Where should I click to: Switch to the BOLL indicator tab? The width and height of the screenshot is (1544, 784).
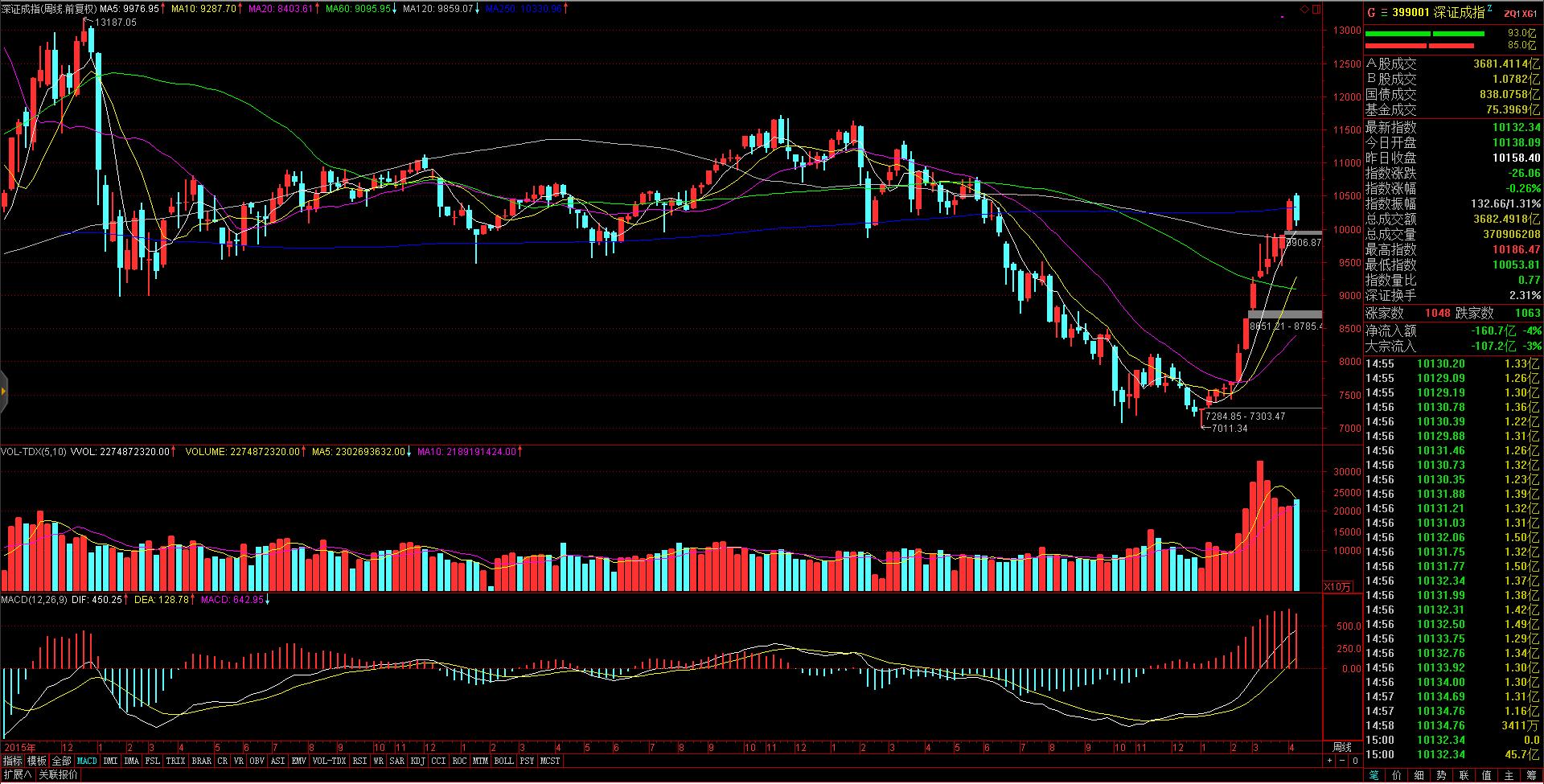503,761
